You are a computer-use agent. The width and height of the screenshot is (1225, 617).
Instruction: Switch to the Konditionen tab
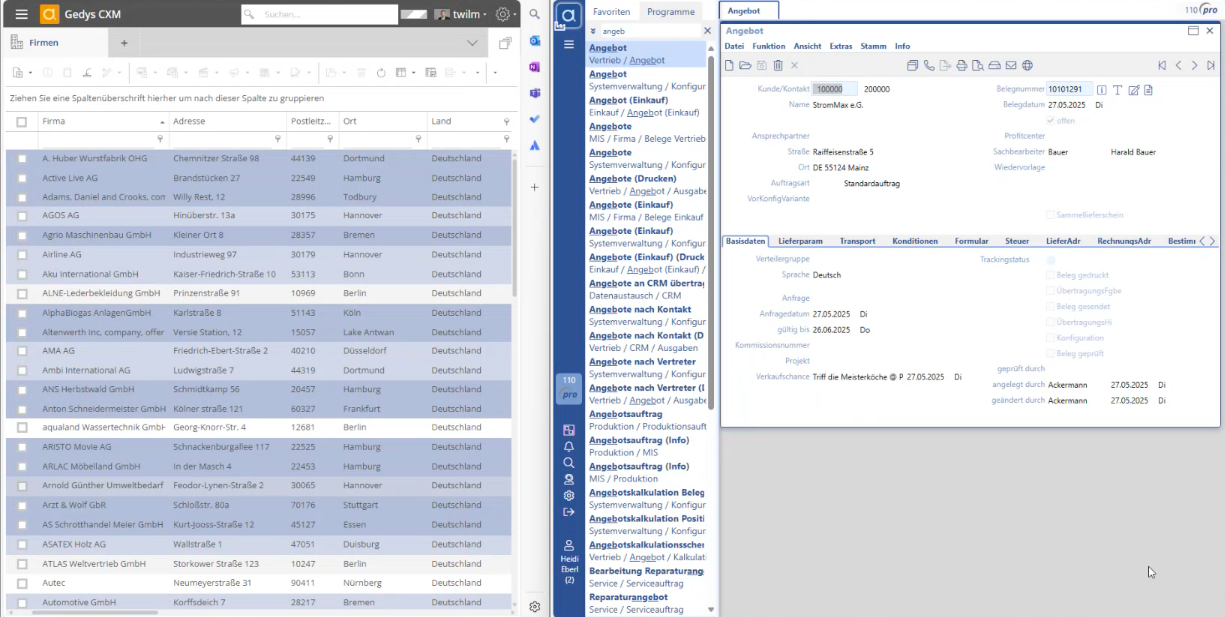[914, 241]
